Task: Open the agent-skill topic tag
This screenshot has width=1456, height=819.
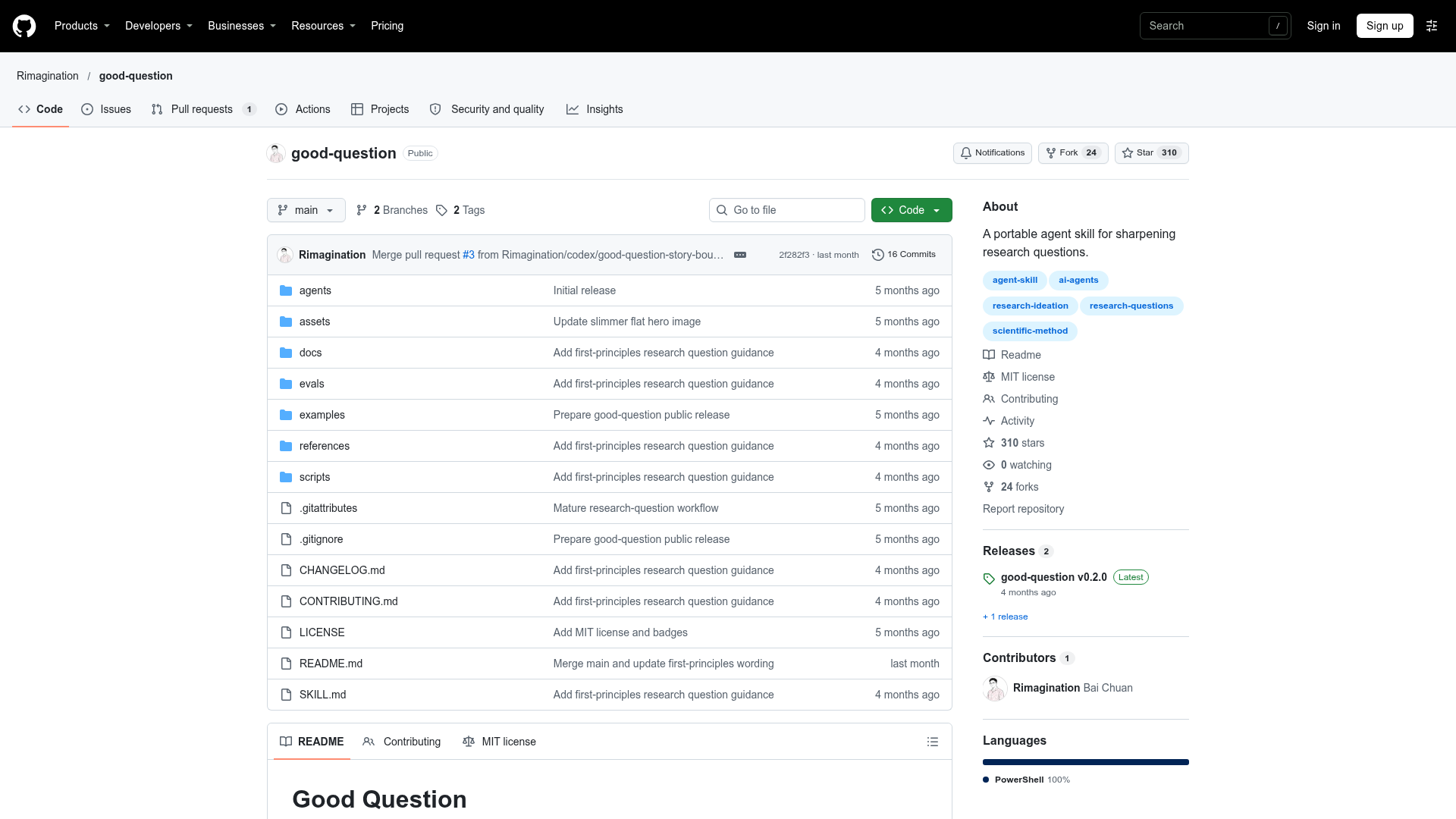Action: click(1015, 281)
